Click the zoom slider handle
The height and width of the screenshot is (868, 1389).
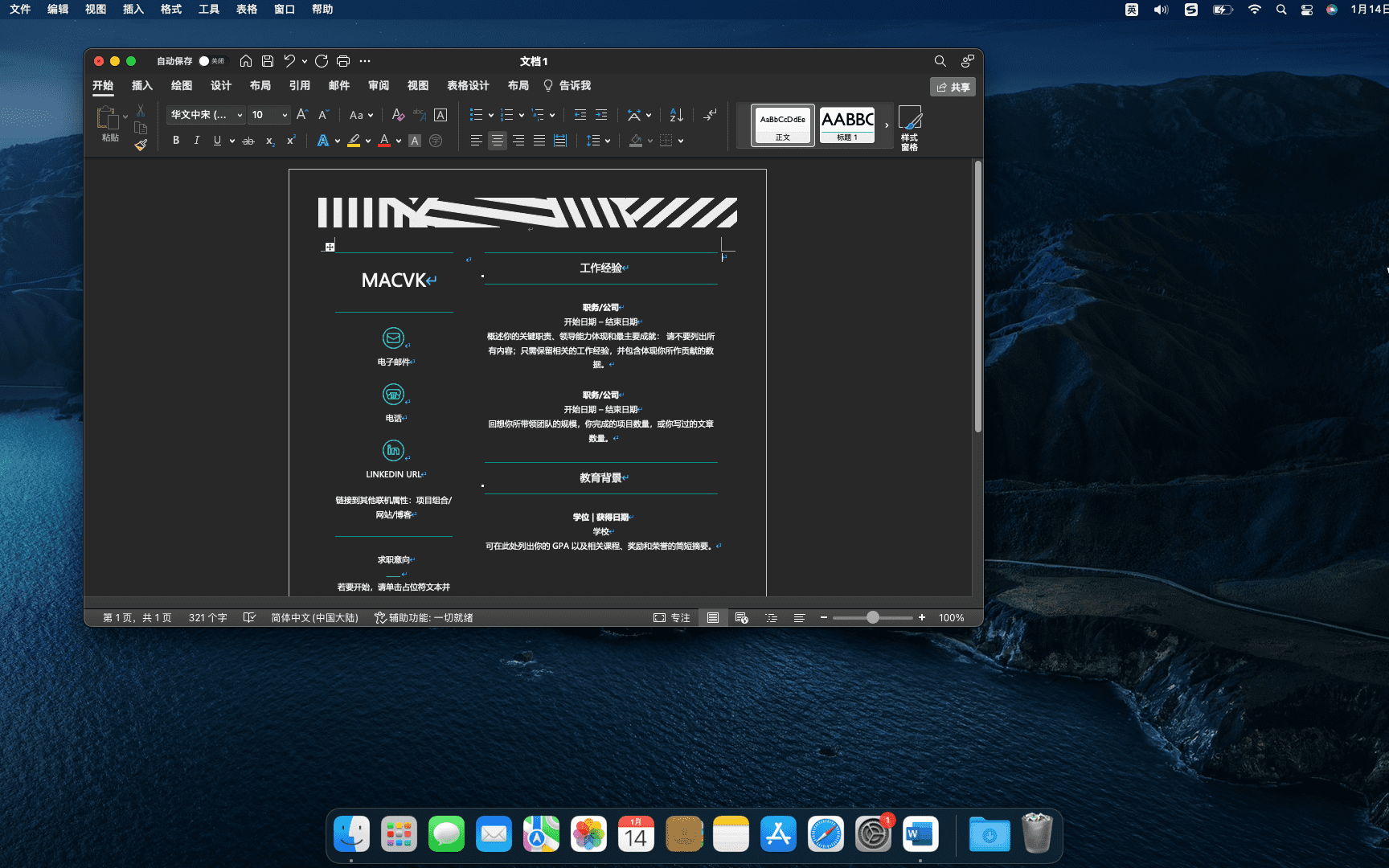coord(873,617)
